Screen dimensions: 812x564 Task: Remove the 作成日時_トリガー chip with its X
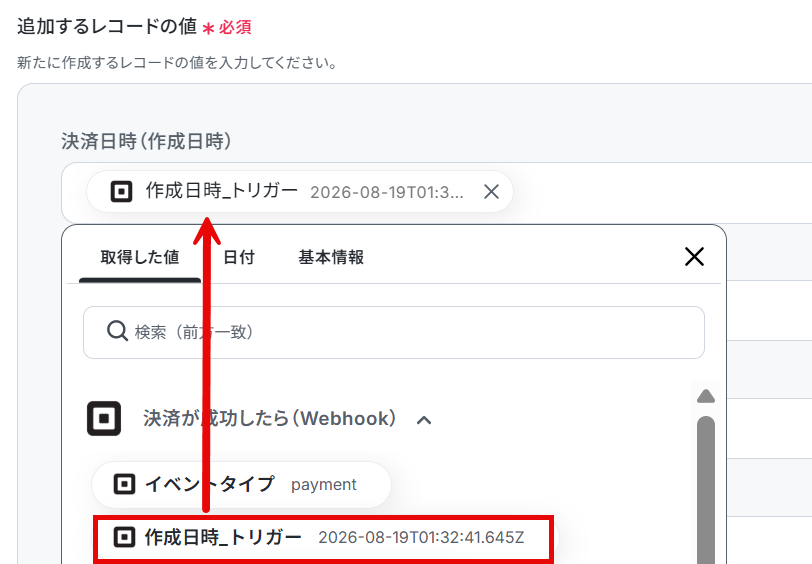pyautogui.click(x=491, y=192)
